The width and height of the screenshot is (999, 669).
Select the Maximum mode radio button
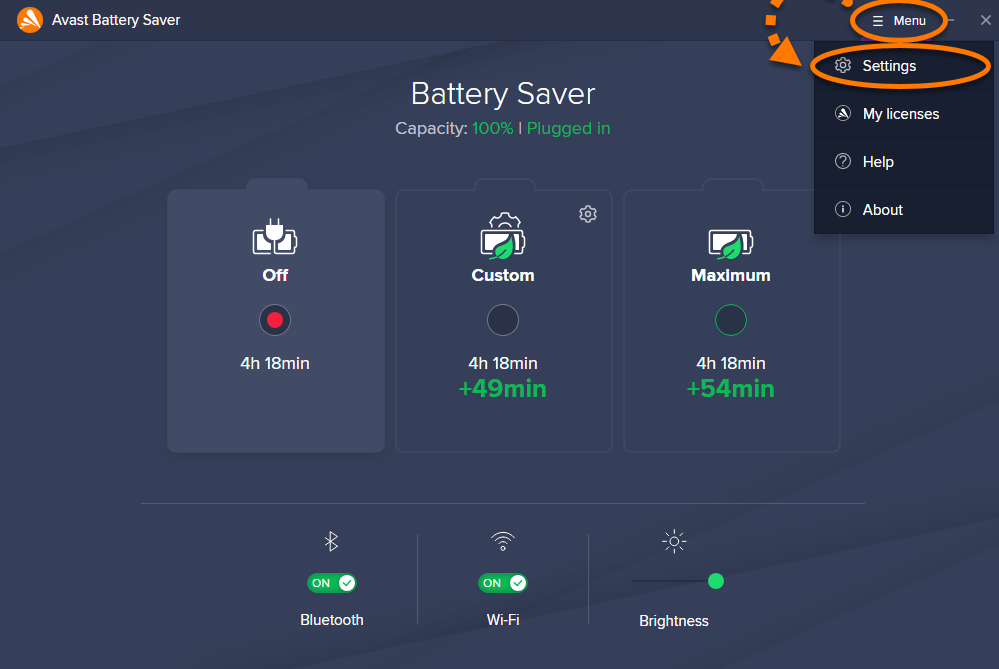(731, 320)
